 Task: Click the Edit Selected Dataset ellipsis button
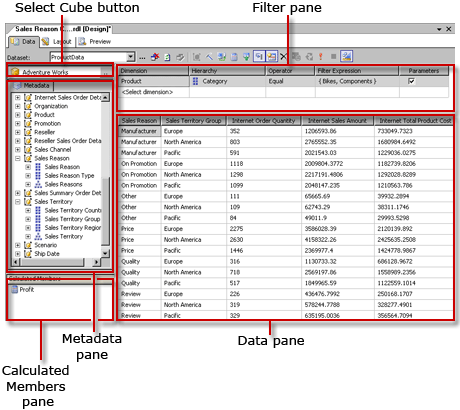[142, 57]
